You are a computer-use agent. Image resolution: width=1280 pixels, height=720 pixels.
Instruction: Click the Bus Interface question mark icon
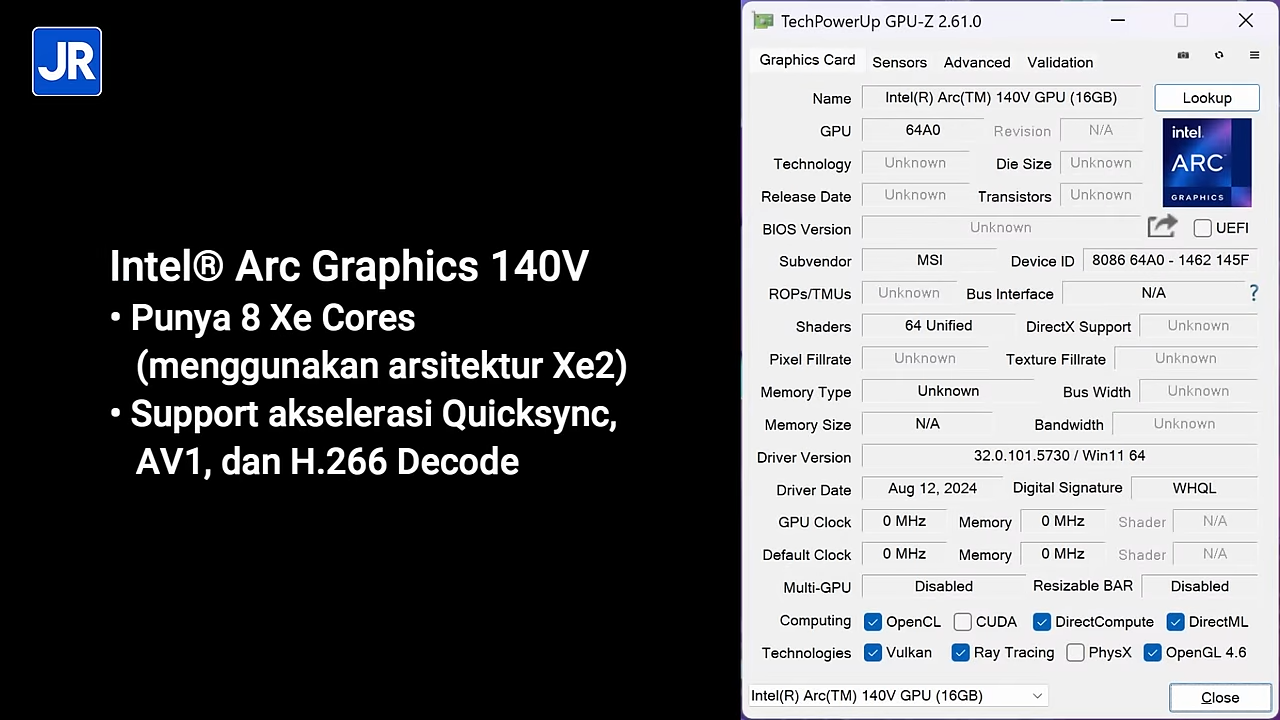[1254, 293]
